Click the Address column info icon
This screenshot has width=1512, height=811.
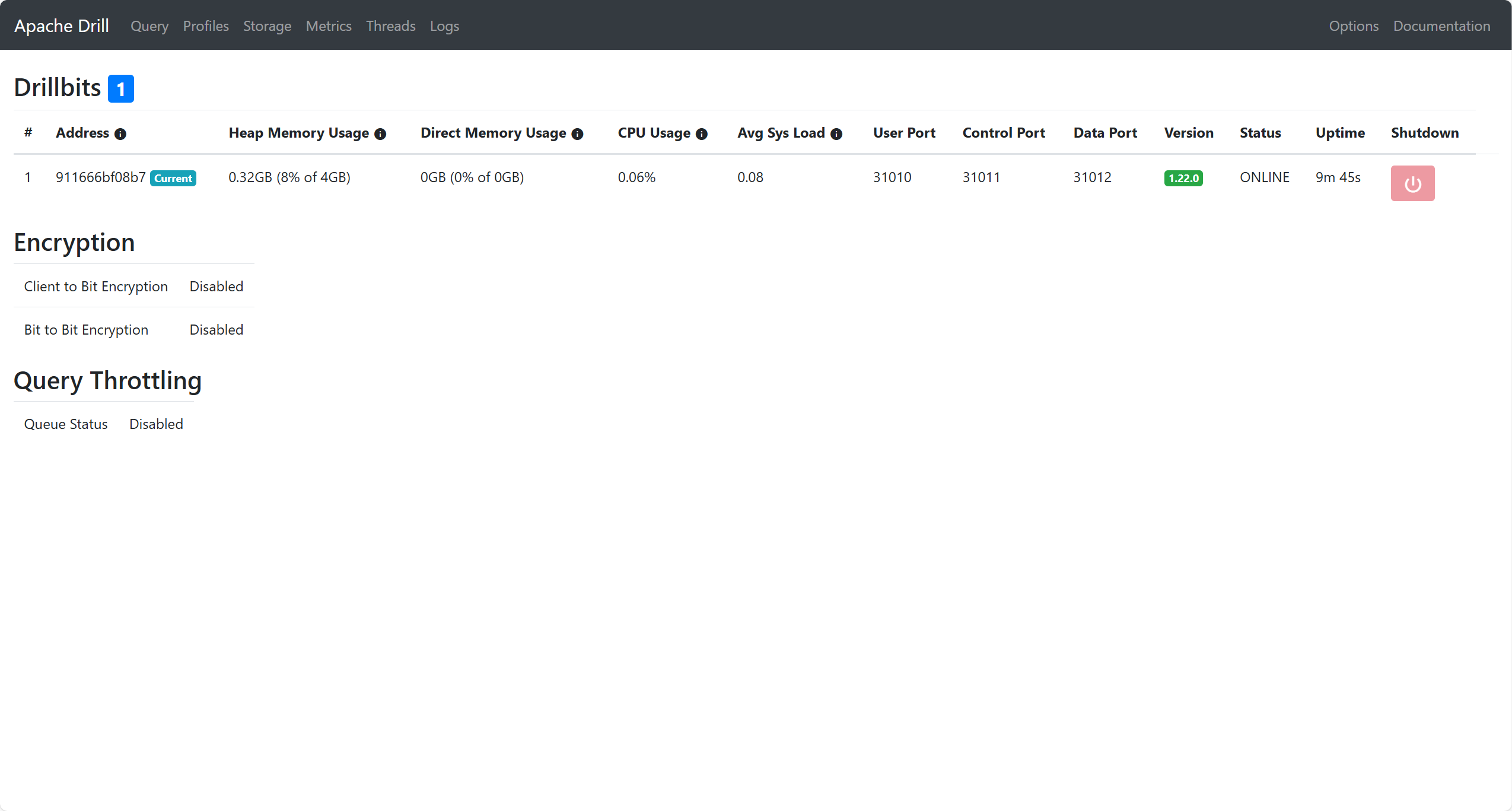coord(120,134)
